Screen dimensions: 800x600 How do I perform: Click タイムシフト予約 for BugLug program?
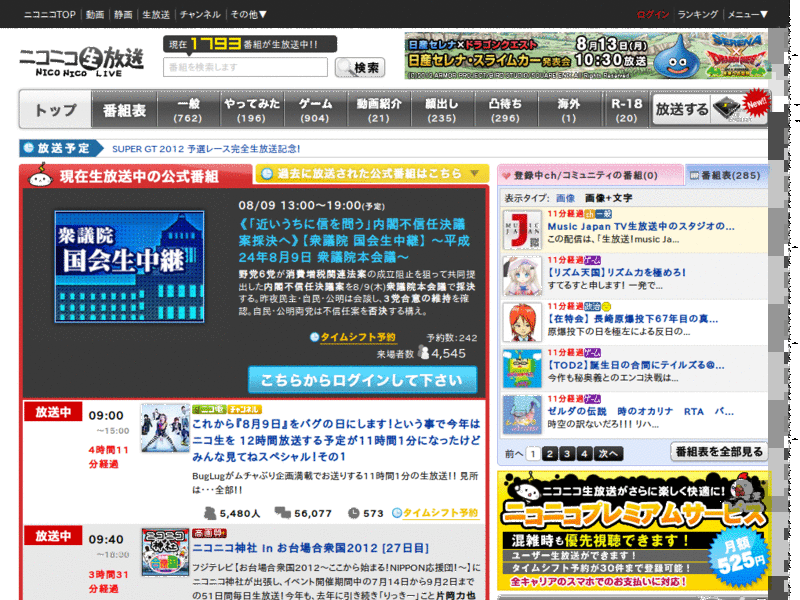(x=440, y=513)
